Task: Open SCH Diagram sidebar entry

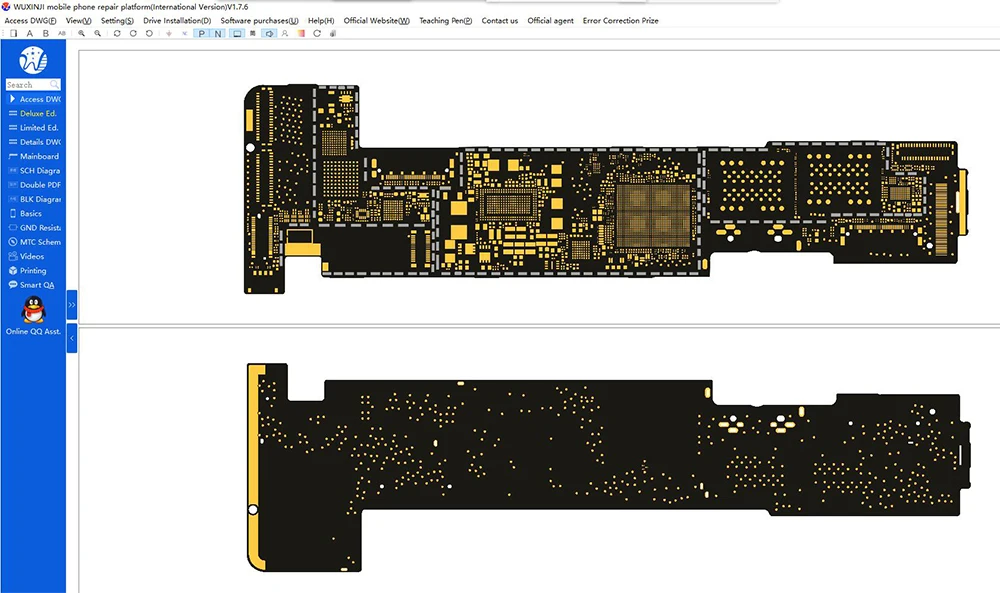Action: [34, 170]
